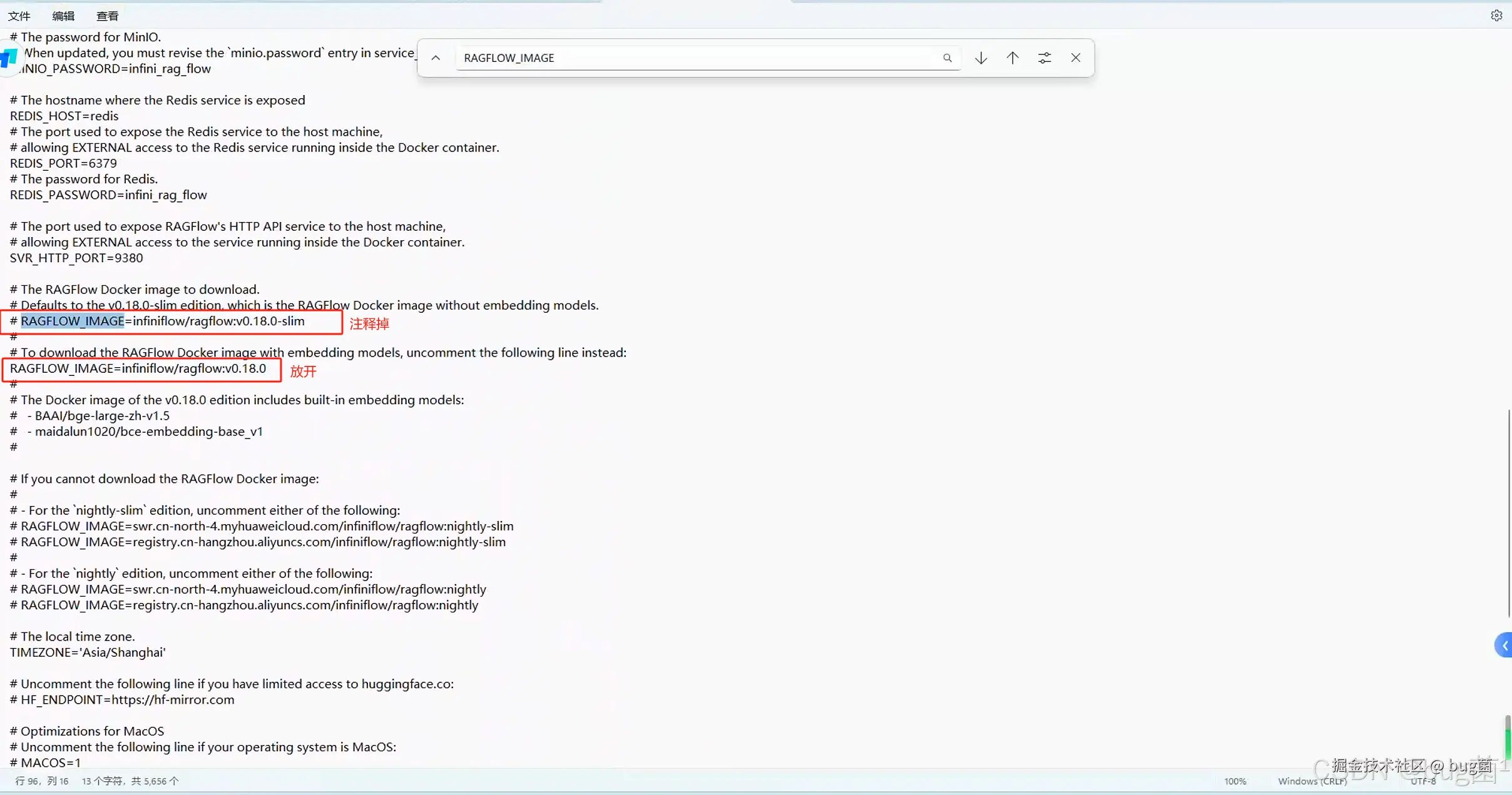Viewport: 1512px width, 795px height.
Task: Go to previous match with the up arrow
Action: pos(1012,58)
